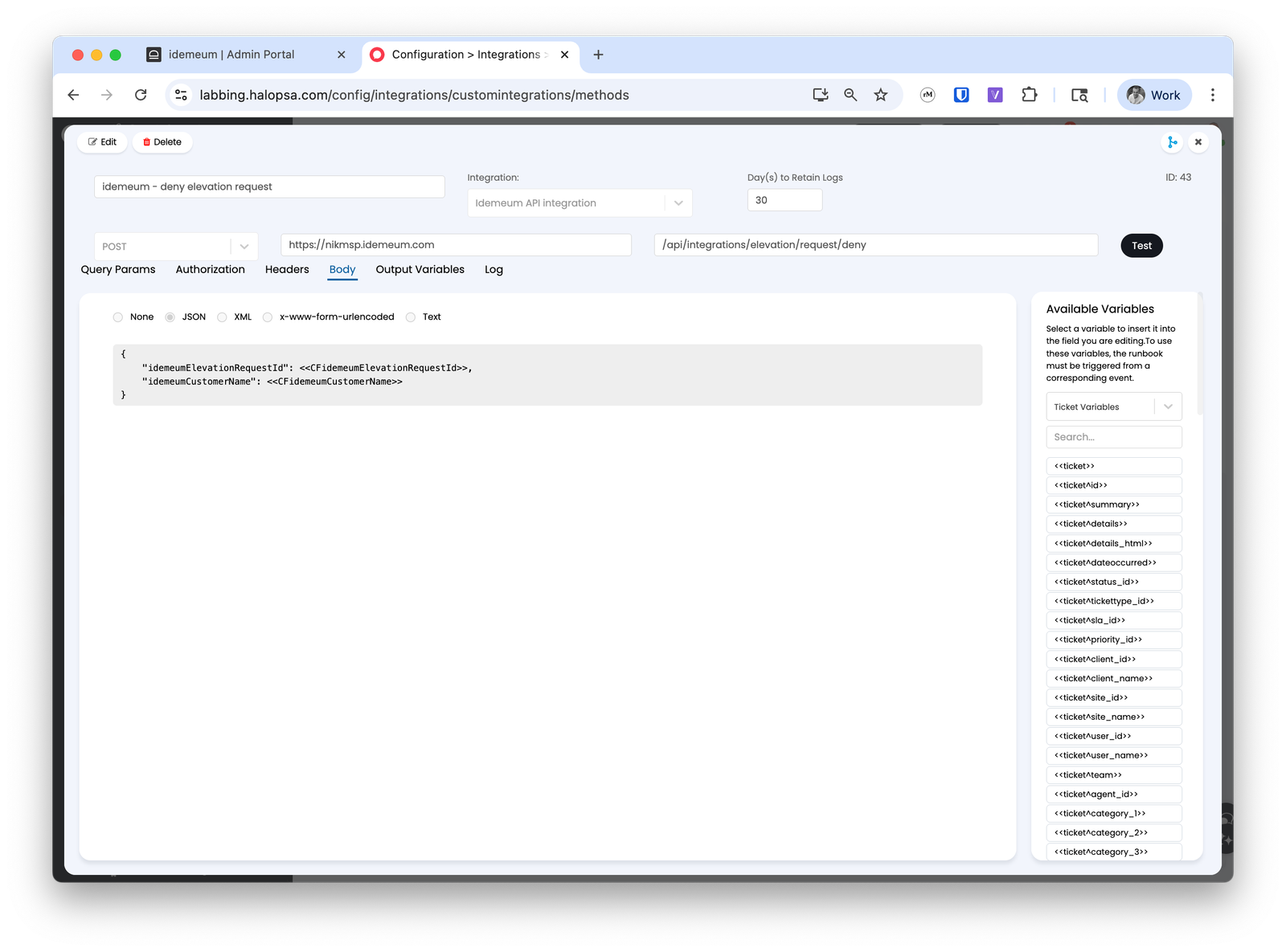
Task: Click the browser address bar URL
Action: [414, 95]
